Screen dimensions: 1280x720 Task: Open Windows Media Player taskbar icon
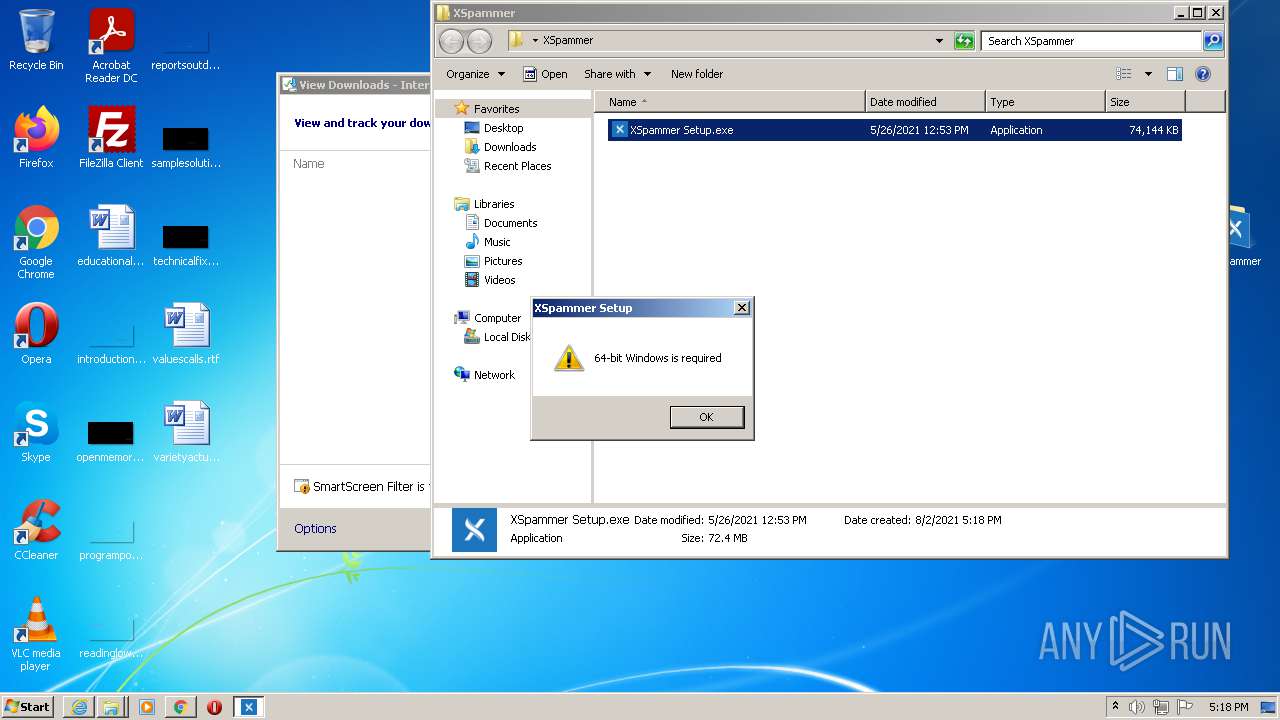(x=147, y=707)
